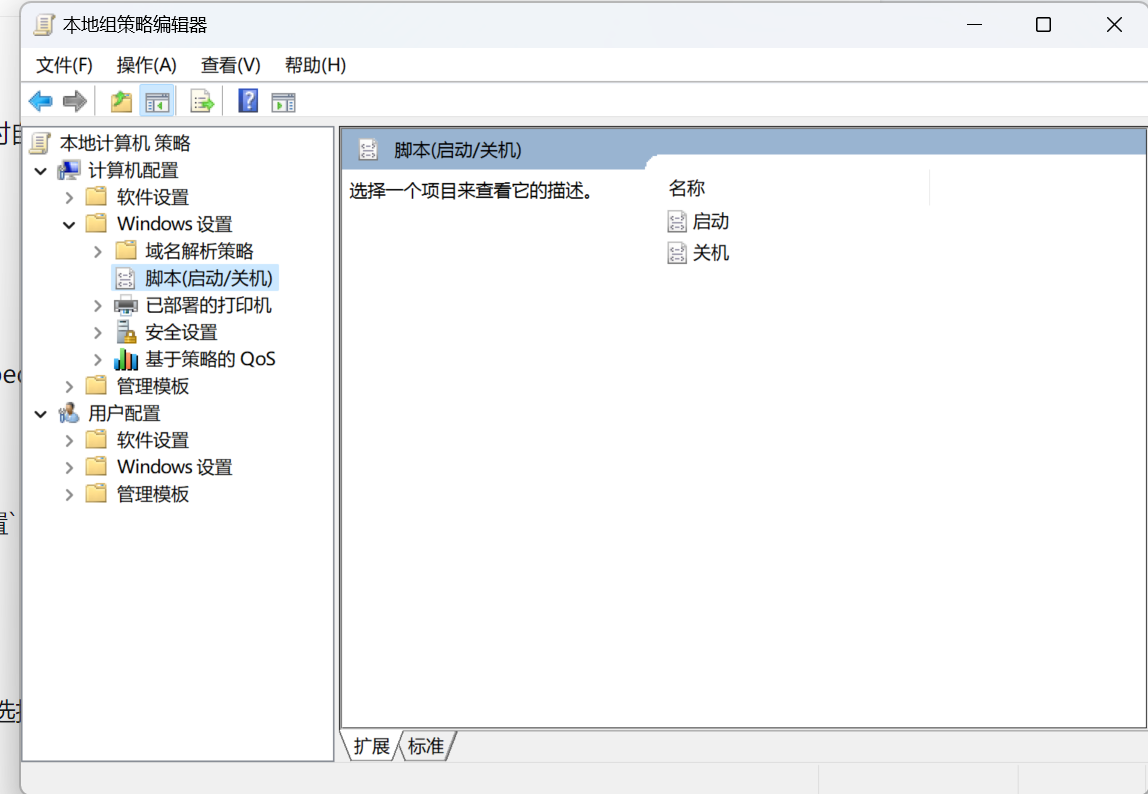The image size is (1148, 794).
Task: Click the user icon beside 用户配置
Action: [69, 413]
